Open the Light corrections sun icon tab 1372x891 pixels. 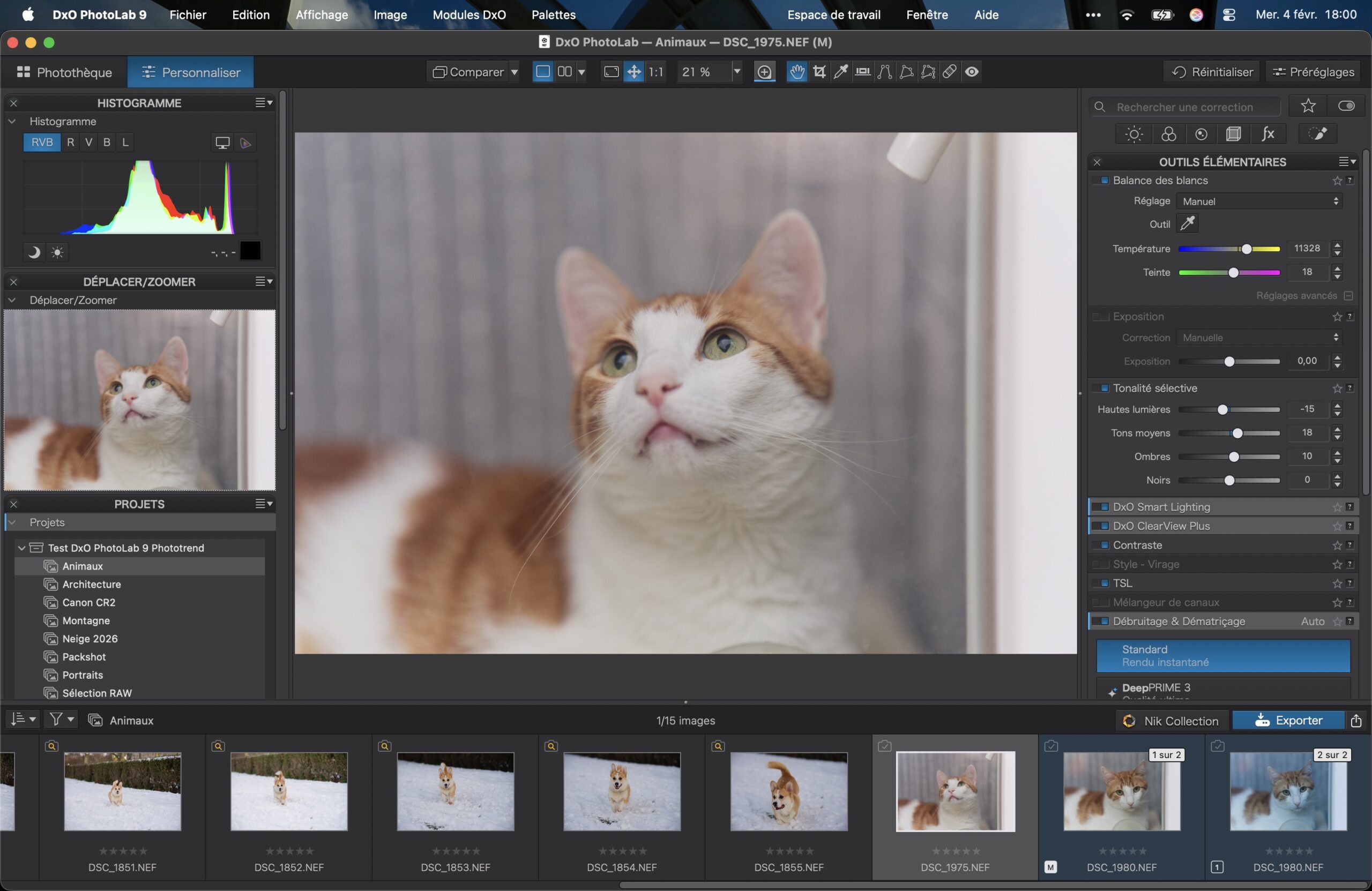coord(1134,134)
